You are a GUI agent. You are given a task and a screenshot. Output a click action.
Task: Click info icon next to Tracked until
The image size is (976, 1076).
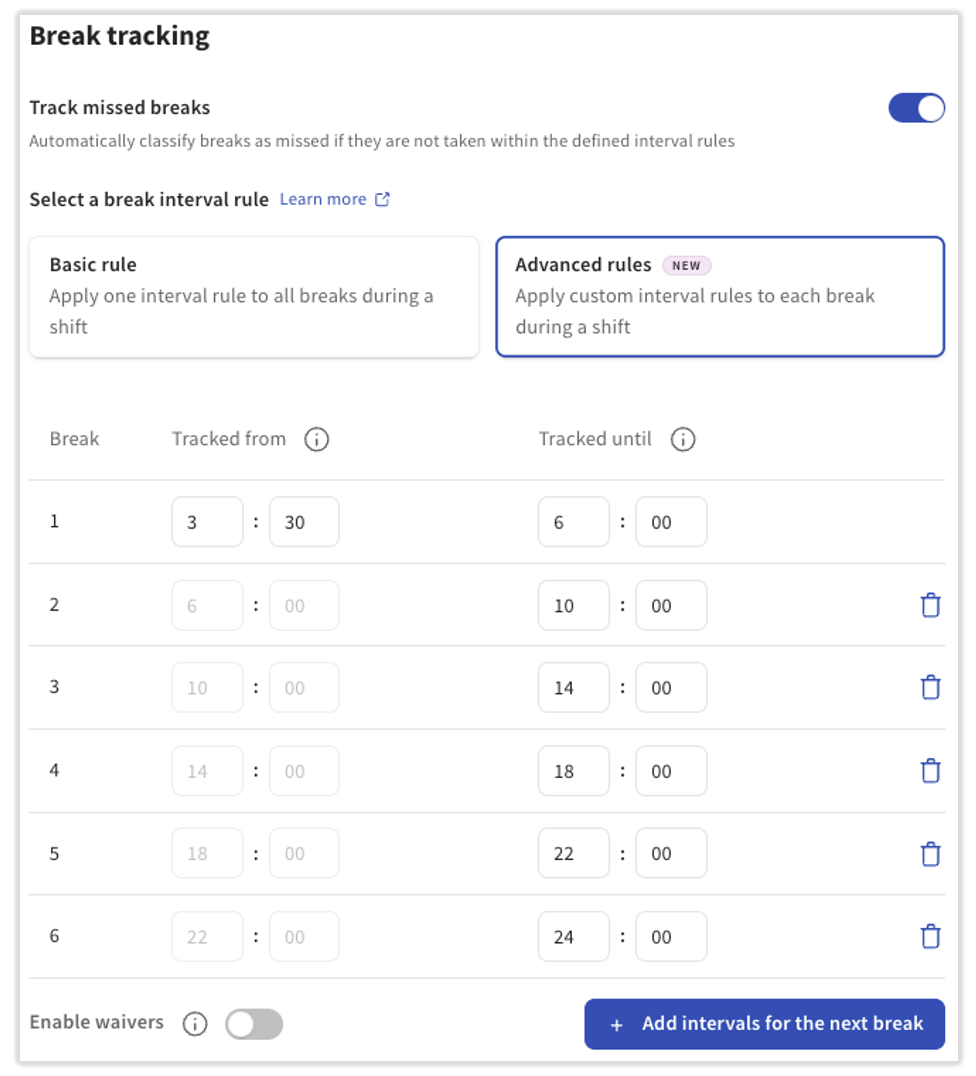point(683,439)
